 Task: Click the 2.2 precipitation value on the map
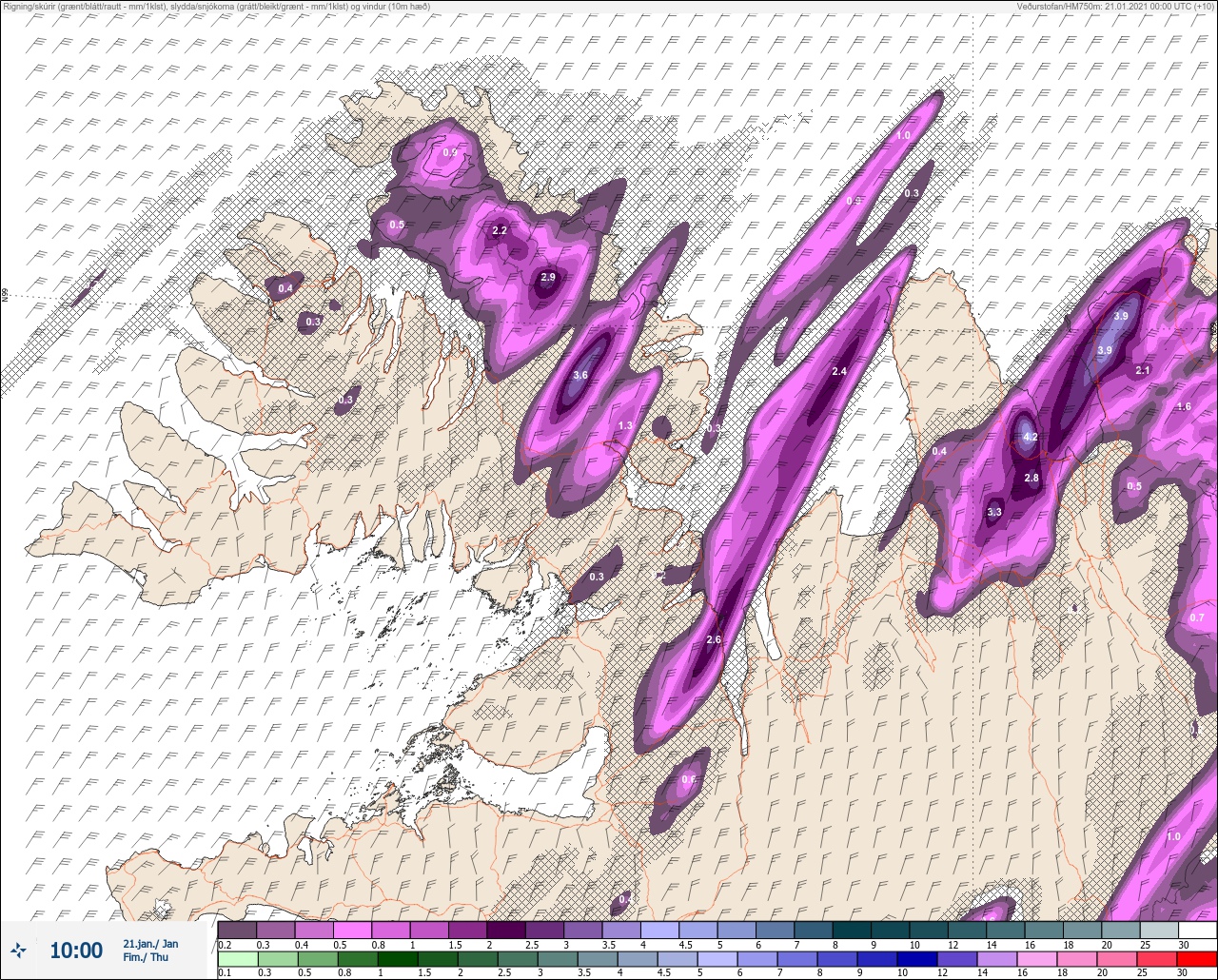coord(500,230)
